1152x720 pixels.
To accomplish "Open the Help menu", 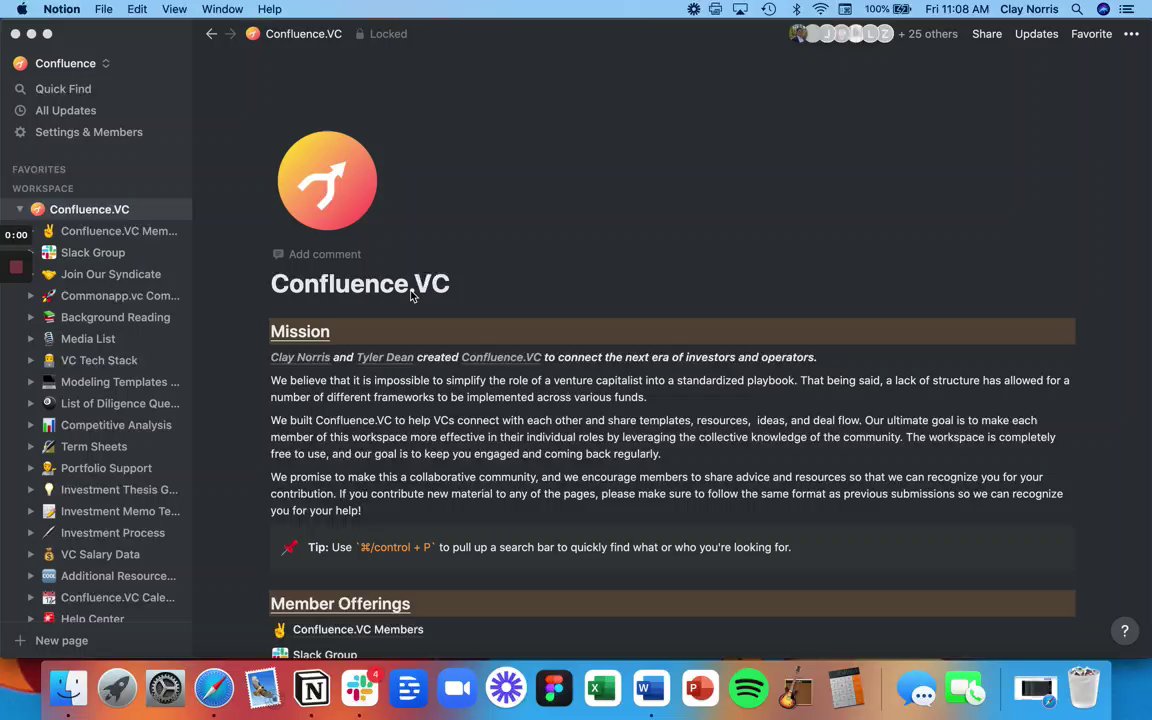I will (x=270, y=9).
